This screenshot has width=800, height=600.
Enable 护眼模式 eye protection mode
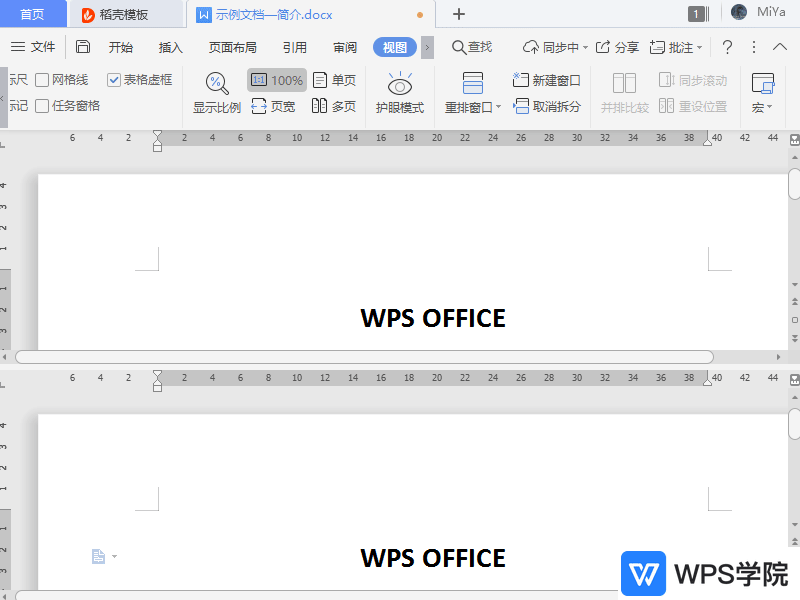click(x=400, y=93)
